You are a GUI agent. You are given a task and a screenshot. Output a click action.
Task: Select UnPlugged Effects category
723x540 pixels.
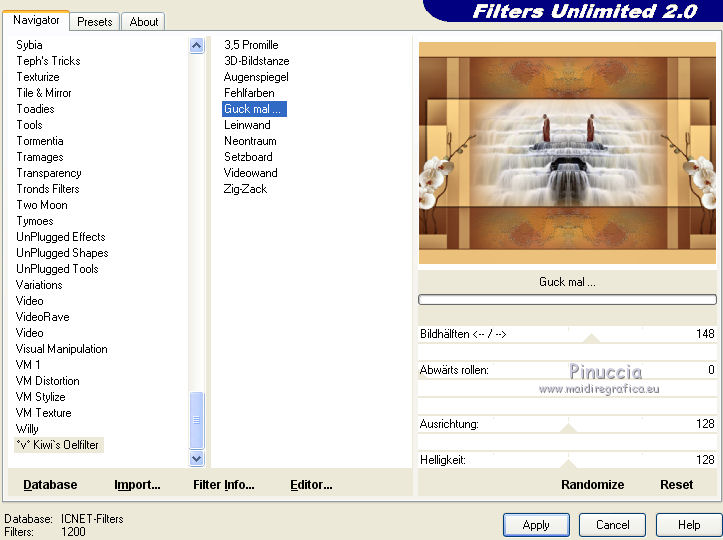pos(60,237)
